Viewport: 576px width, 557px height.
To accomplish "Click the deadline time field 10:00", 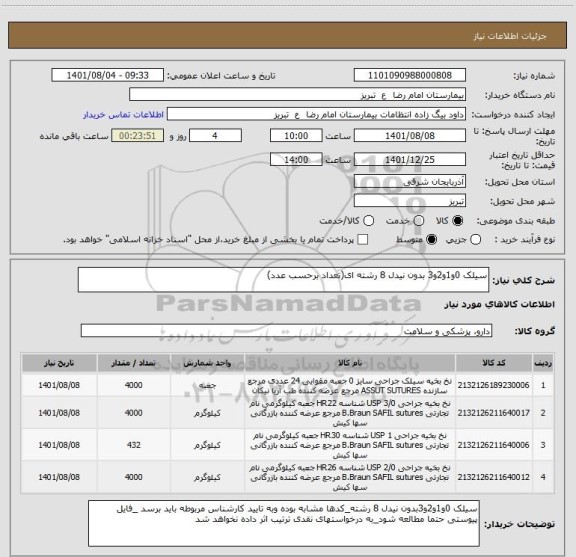I will [x=296, y=136].
